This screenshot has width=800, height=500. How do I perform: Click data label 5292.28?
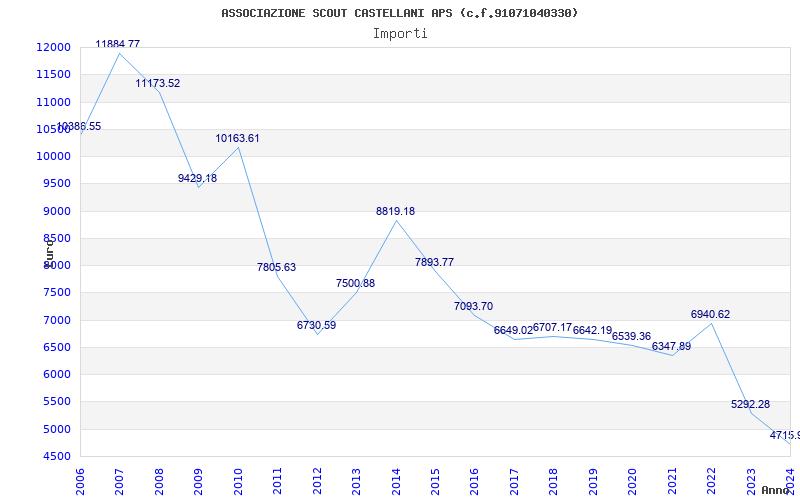coord(751,405)
